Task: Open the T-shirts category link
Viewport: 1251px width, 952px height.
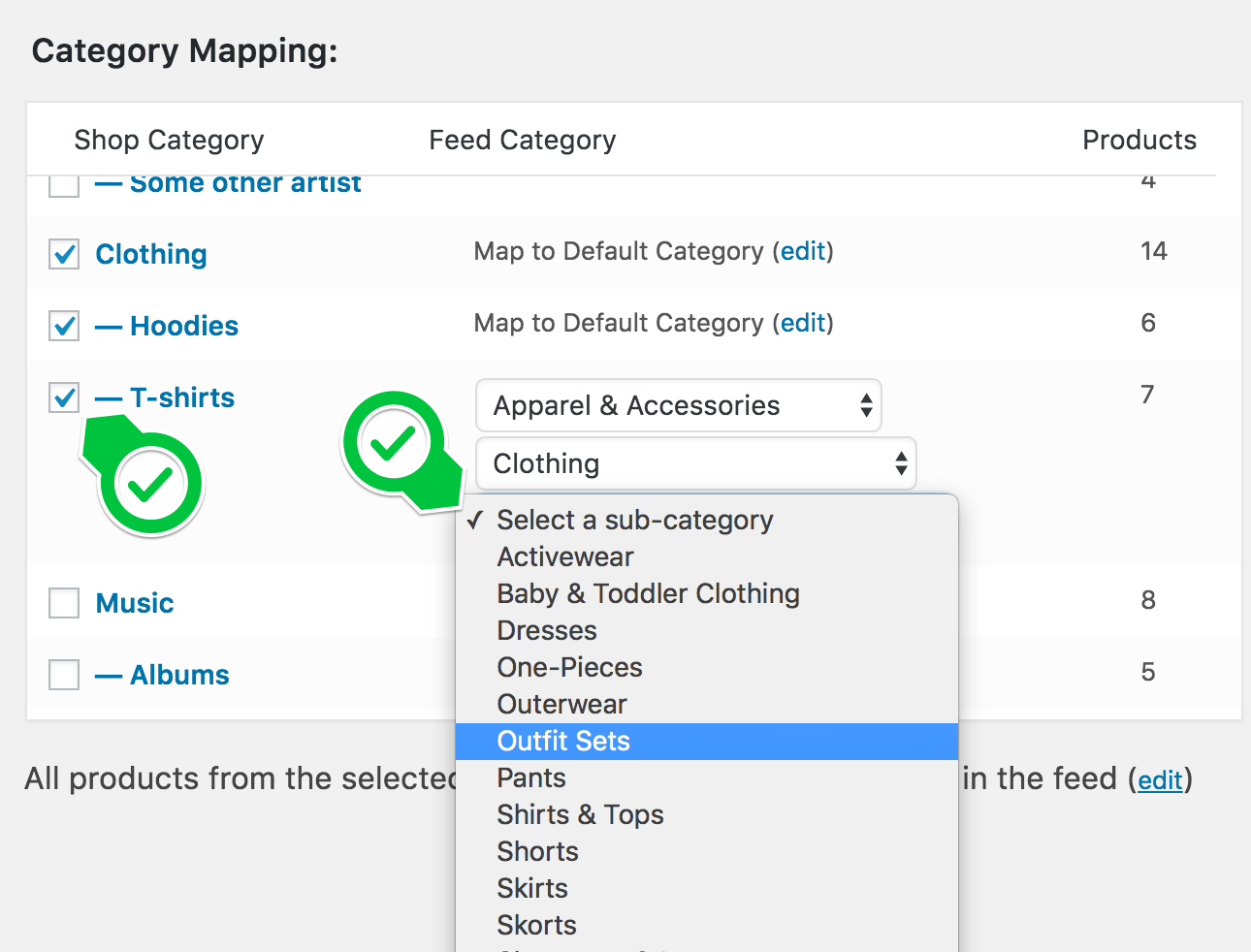Action: 182,397
